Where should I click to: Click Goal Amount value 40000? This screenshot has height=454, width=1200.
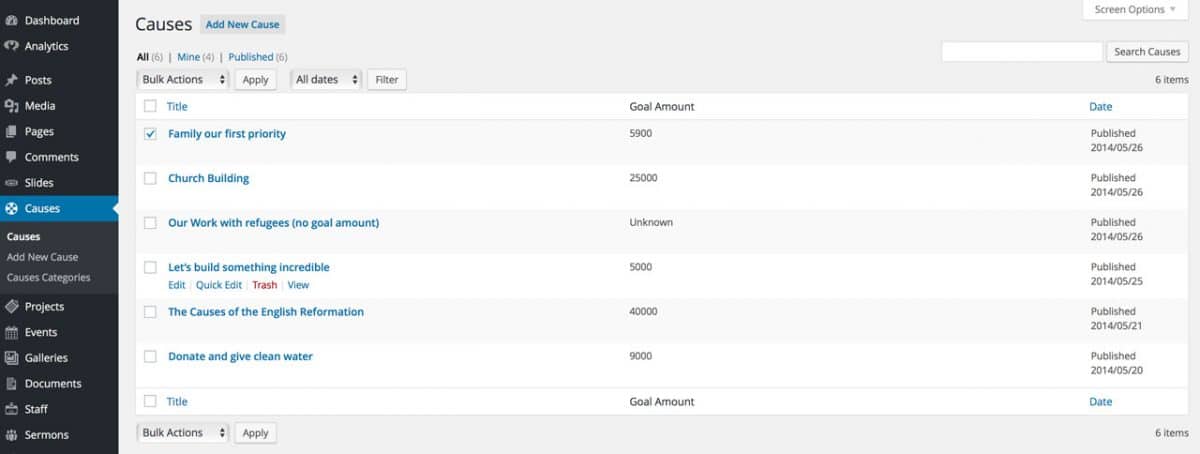pyautogui.click(x=643, y=311)
